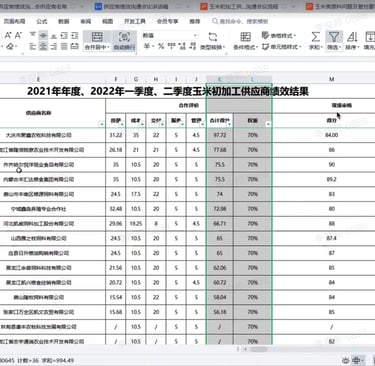This screenshot has height=366, width=375.
Task: Apply bottom vertical alignment
Action: click(x=53, y=36)
